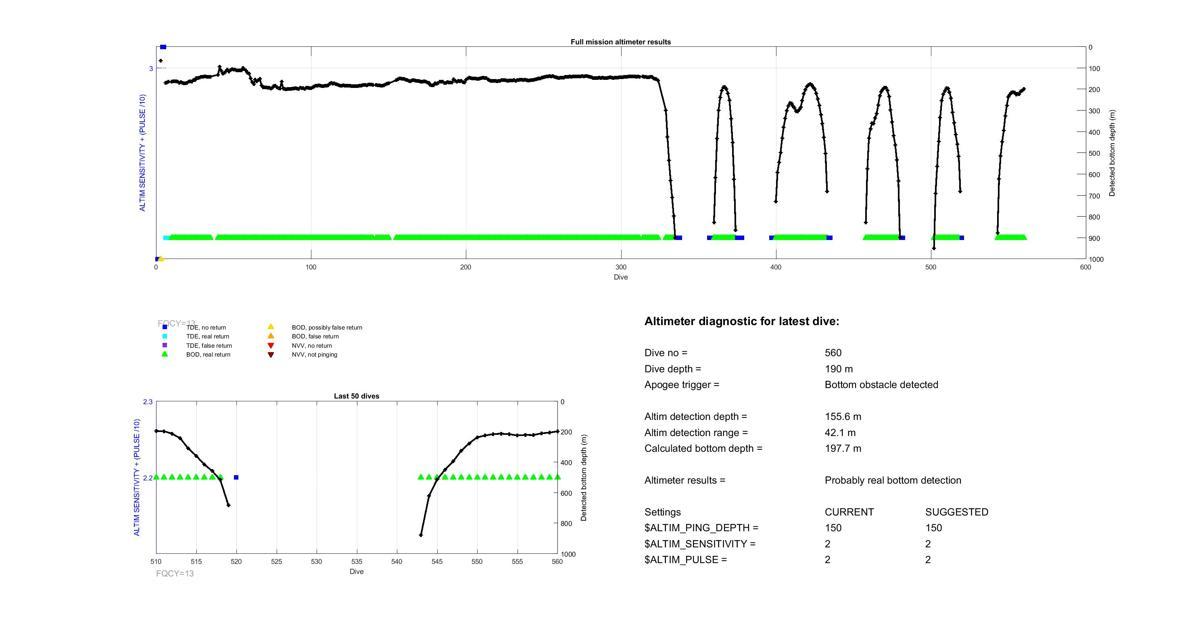Image resolution: width=1200 pixels, height=622 pixels.
Task: Click the x-axis tick '400' in the full mission plot
Action: [776, 268]
